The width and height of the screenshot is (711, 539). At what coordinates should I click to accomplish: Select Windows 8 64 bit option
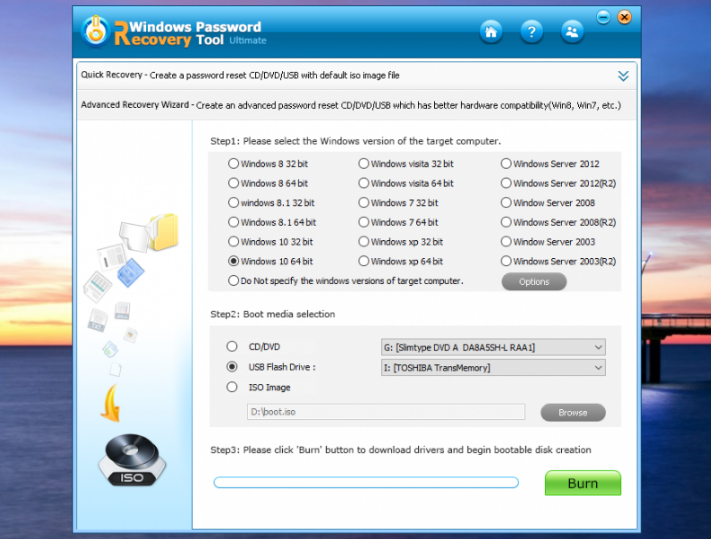(268, 183)
